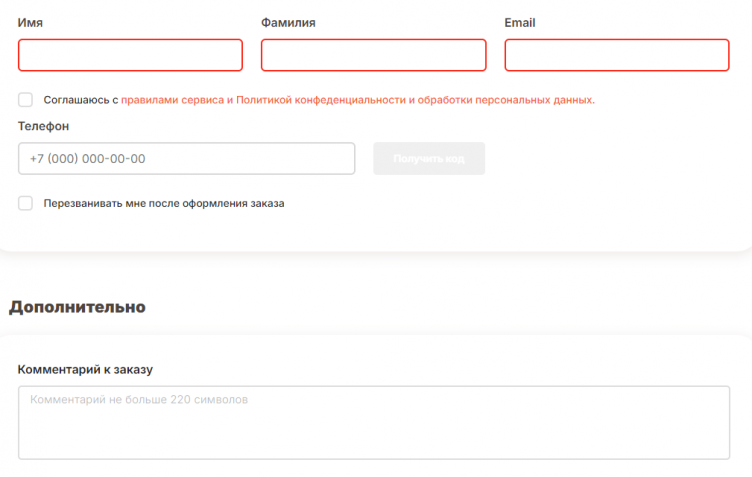The height and width of the screenshot is (477, 752).
Task: Click the Дополнительно section heading
Action: pyautogui.click(x=77, y=307)
